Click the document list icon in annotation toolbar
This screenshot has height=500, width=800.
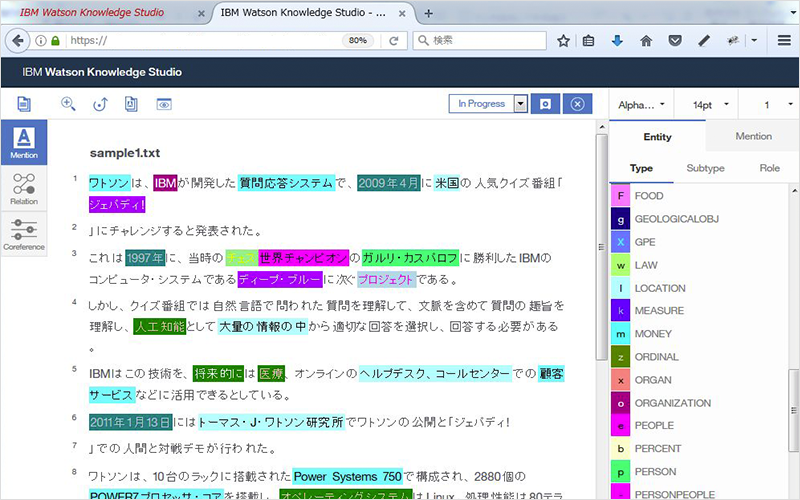pos(23,104)
